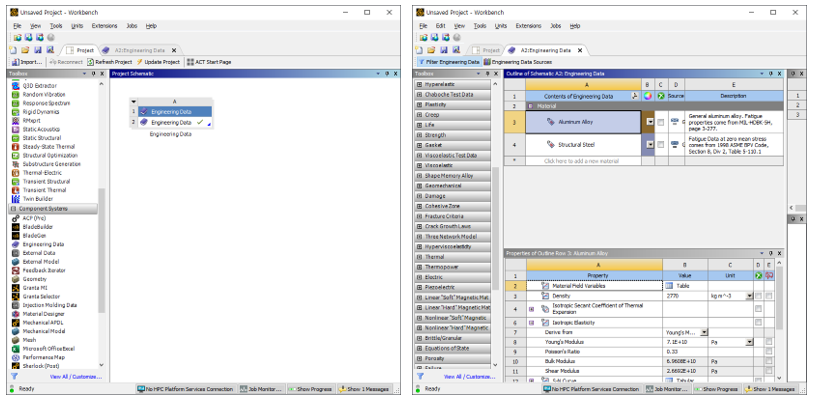The height and width of the screenshot is (396, 818).
Task: Collapse Component Systems group in left toolbox
Action: click(x=14, y=209)
